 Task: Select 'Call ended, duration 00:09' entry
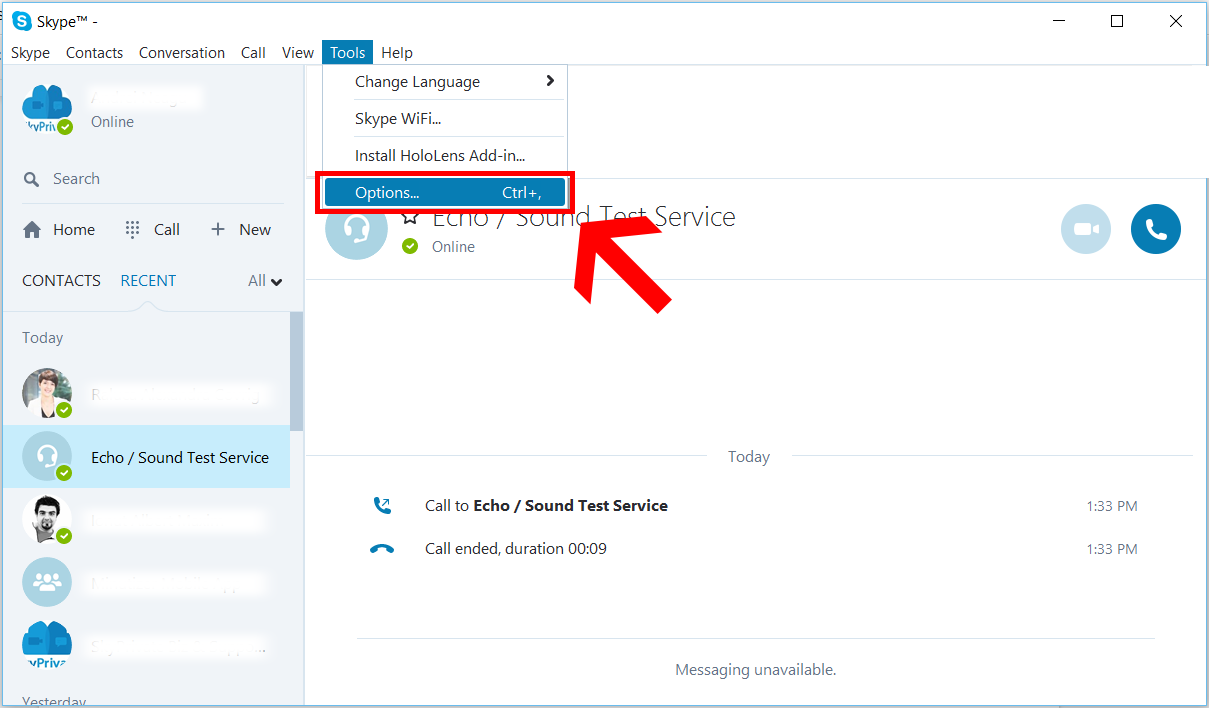516,549
